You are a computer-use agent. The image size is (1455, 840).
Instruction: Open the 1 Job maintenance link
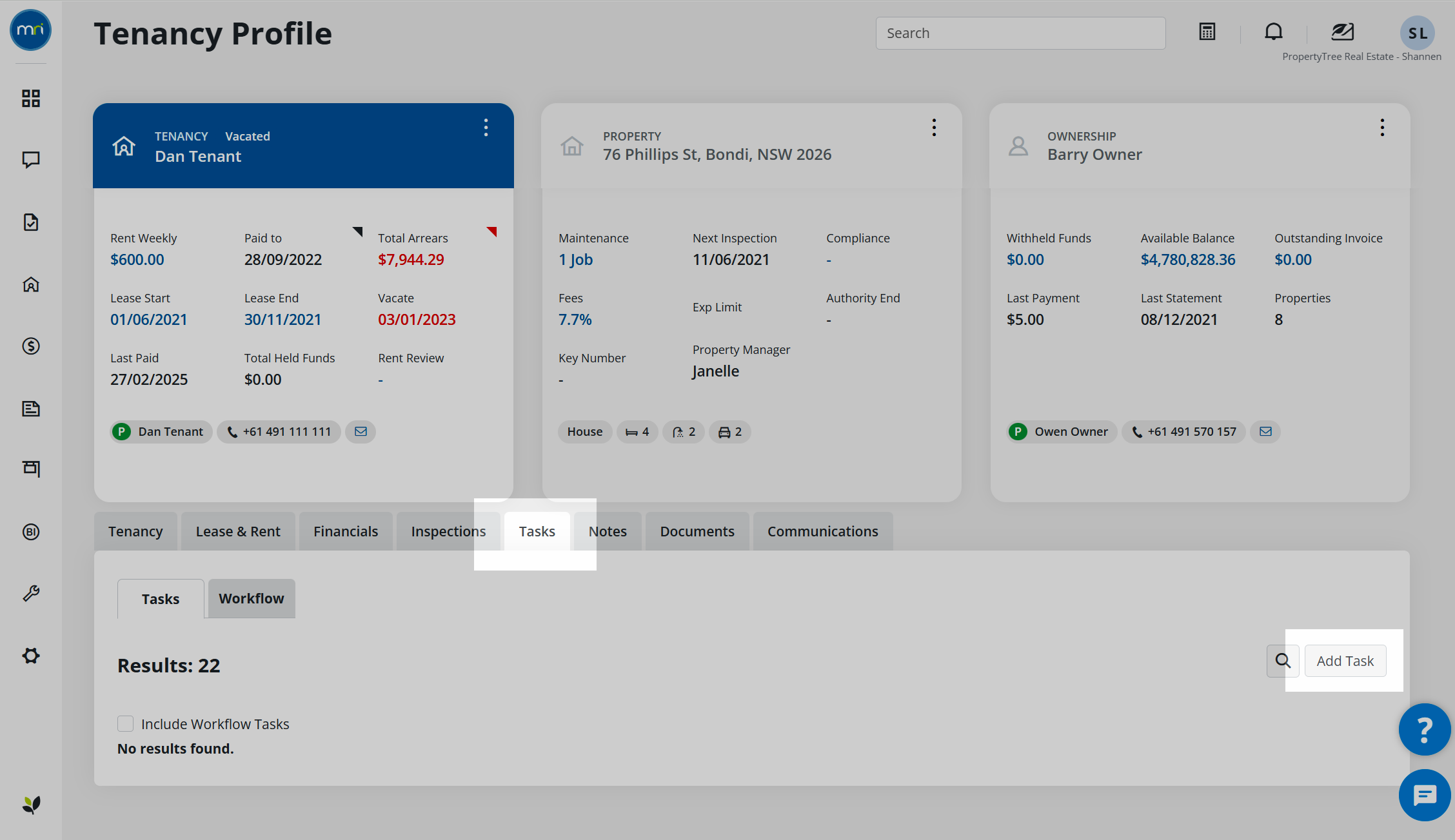click(x=575, y=259)
